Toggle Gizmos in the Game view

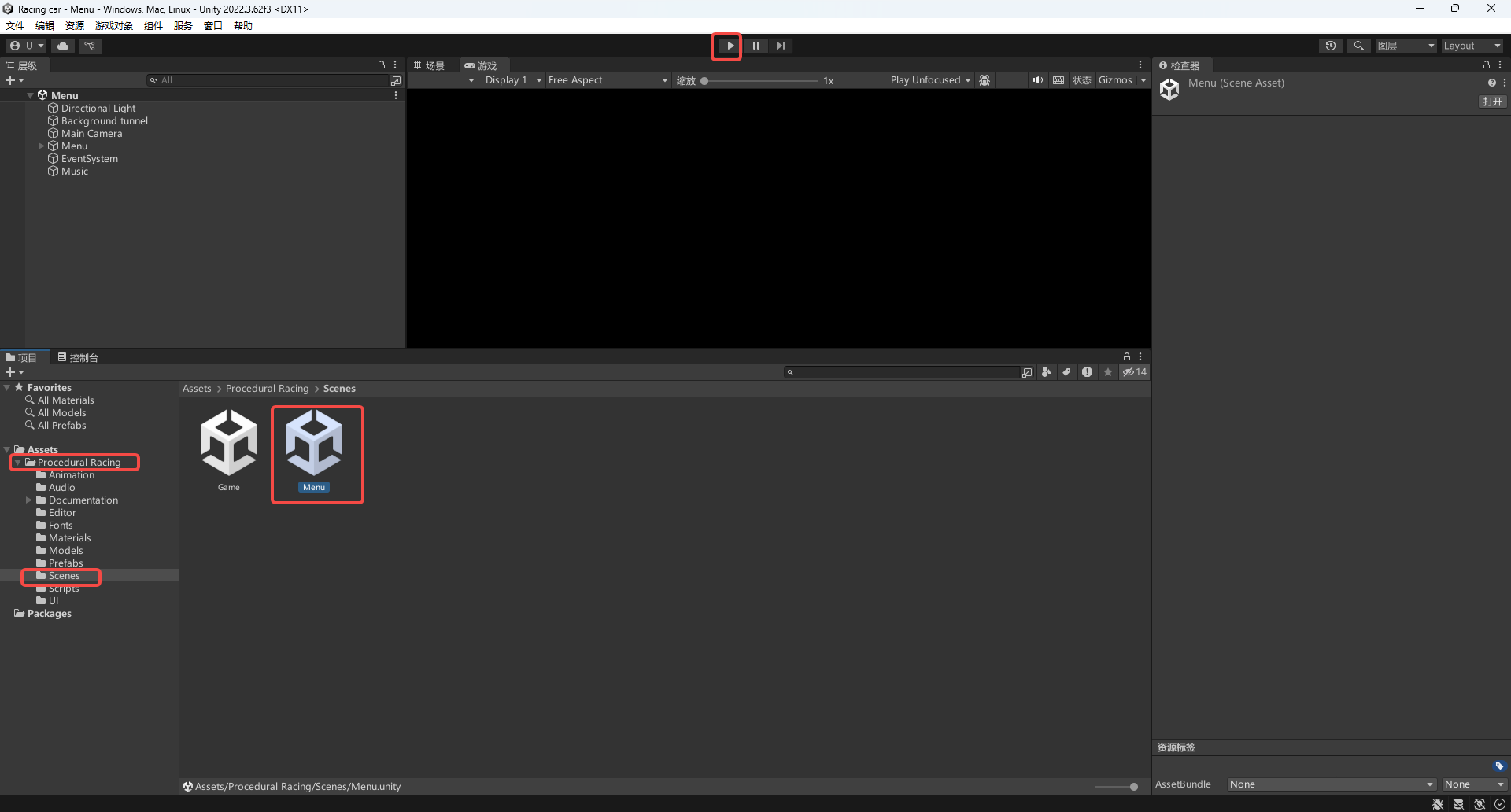point(1115,80)
